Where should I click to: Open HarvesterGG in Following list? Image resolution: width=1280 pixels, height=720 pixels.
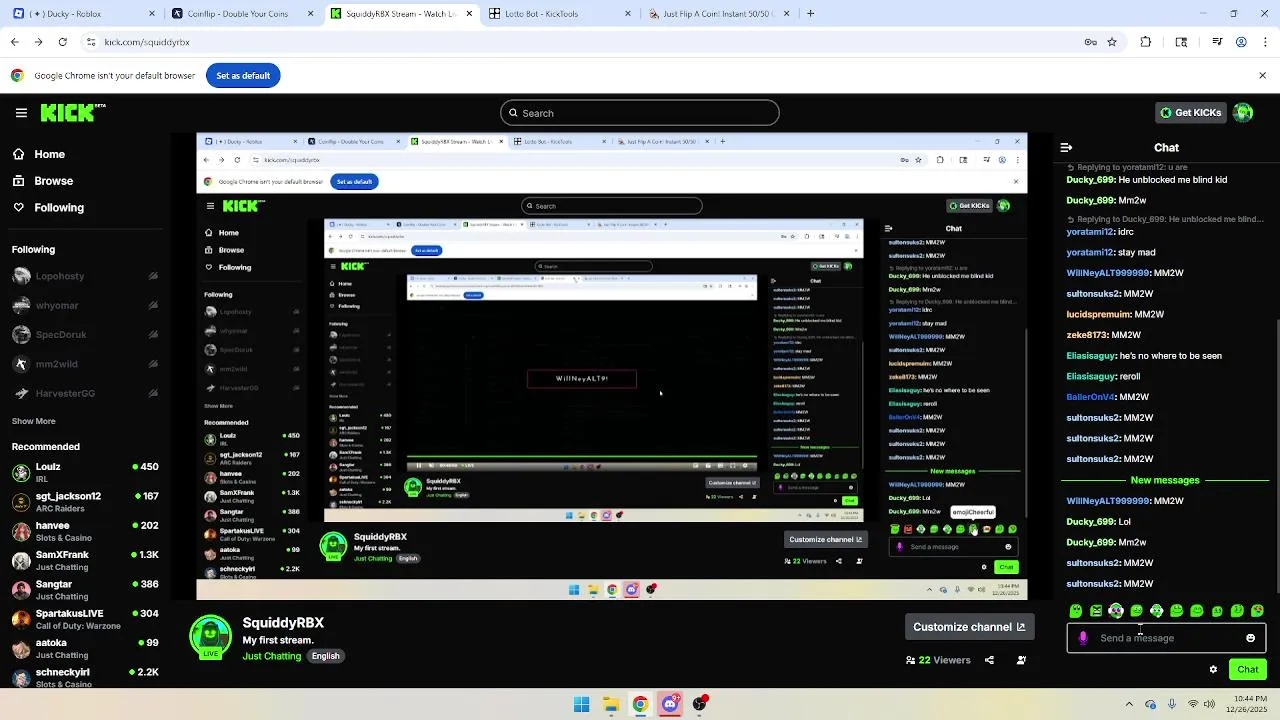85,393
